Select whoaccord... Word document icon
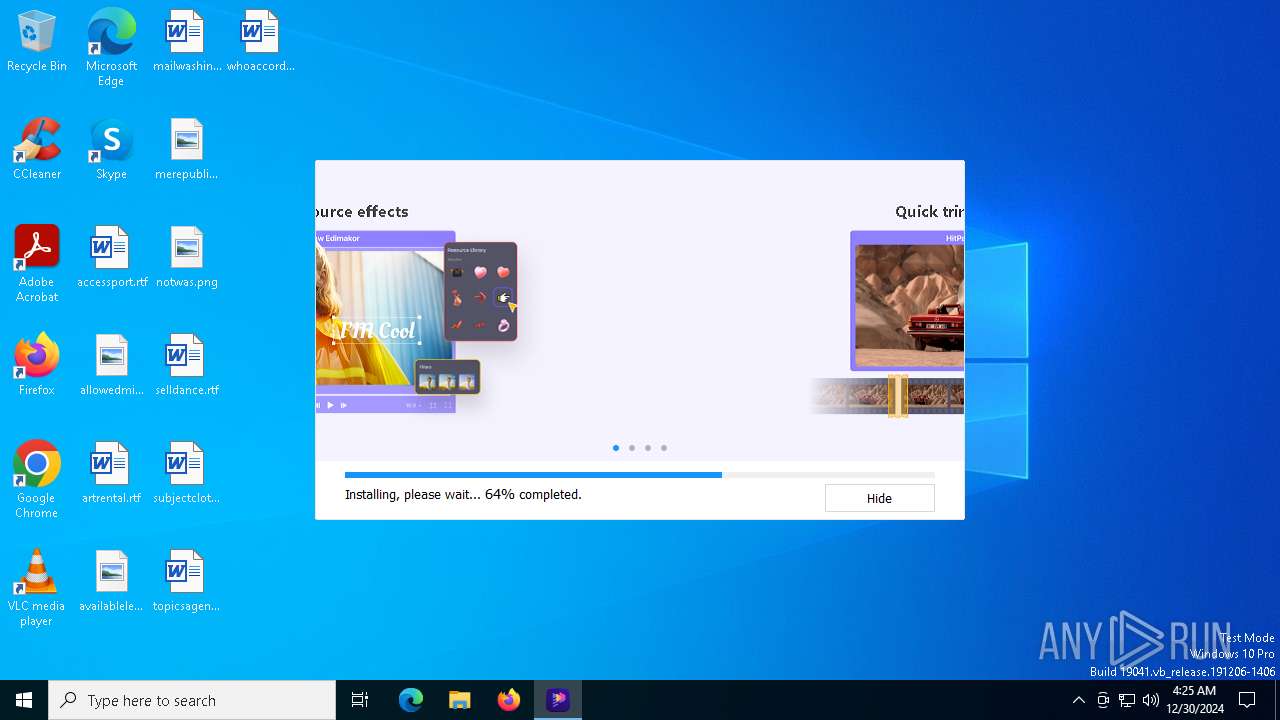1280x720 pixels. pyautogui.click(x=260, y=42)
